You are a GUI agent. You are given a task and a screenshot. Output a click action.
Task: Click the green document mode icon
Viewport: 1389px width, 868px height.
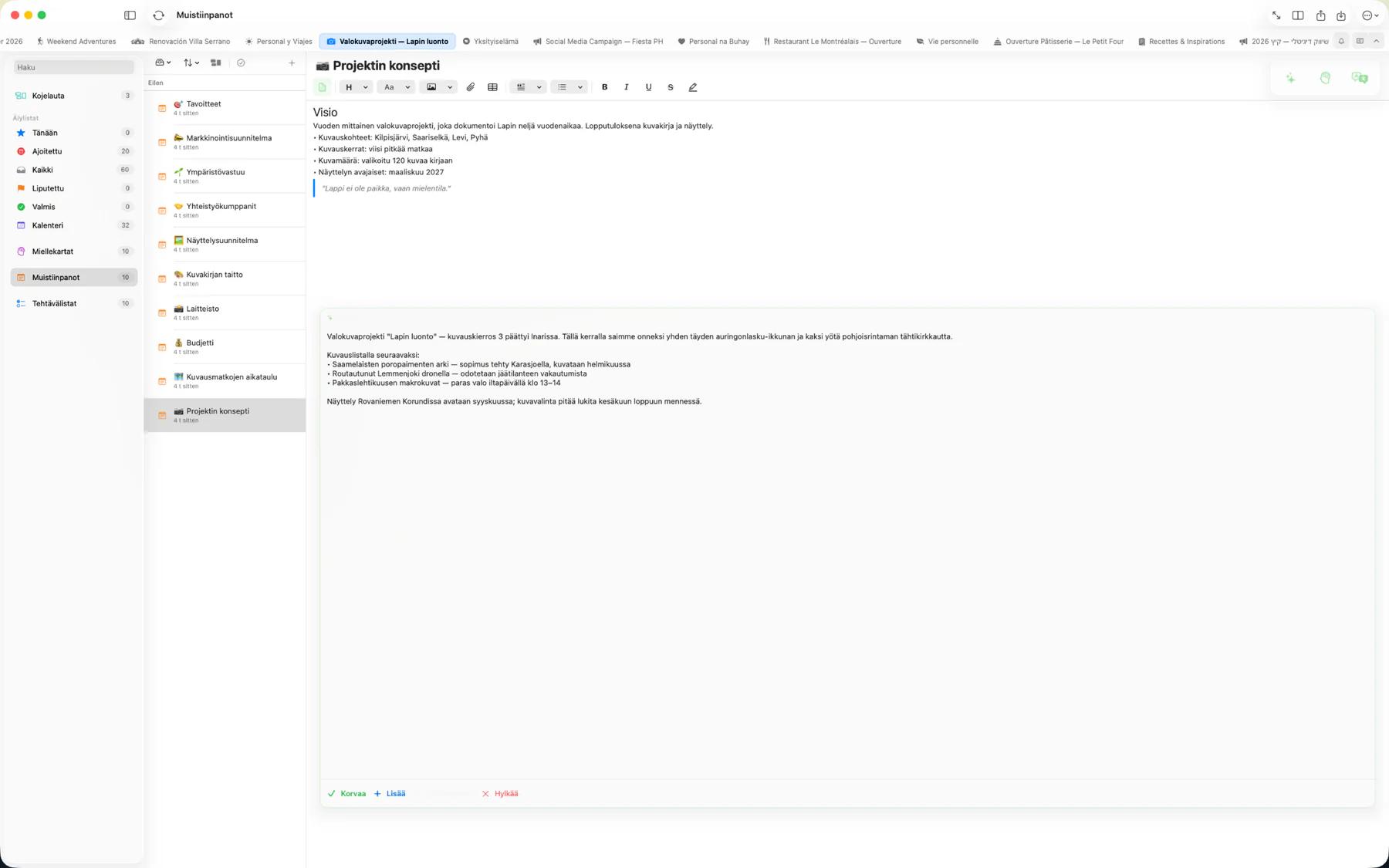pyautogui.click(x=323, y=87)
